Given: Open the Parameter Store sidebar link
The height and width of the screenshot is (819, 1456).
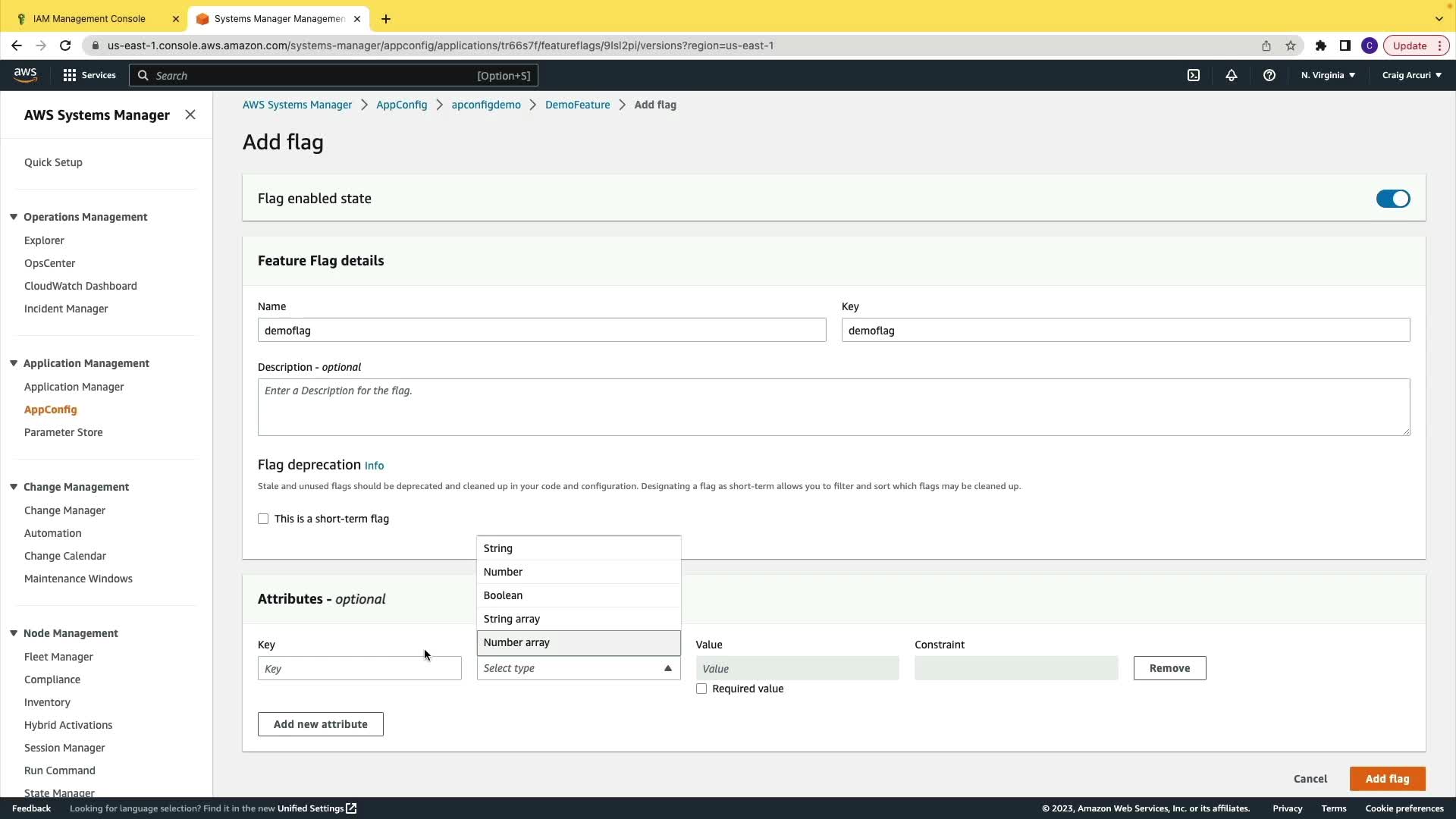Looking at the screenshot, I should (63, 432).
